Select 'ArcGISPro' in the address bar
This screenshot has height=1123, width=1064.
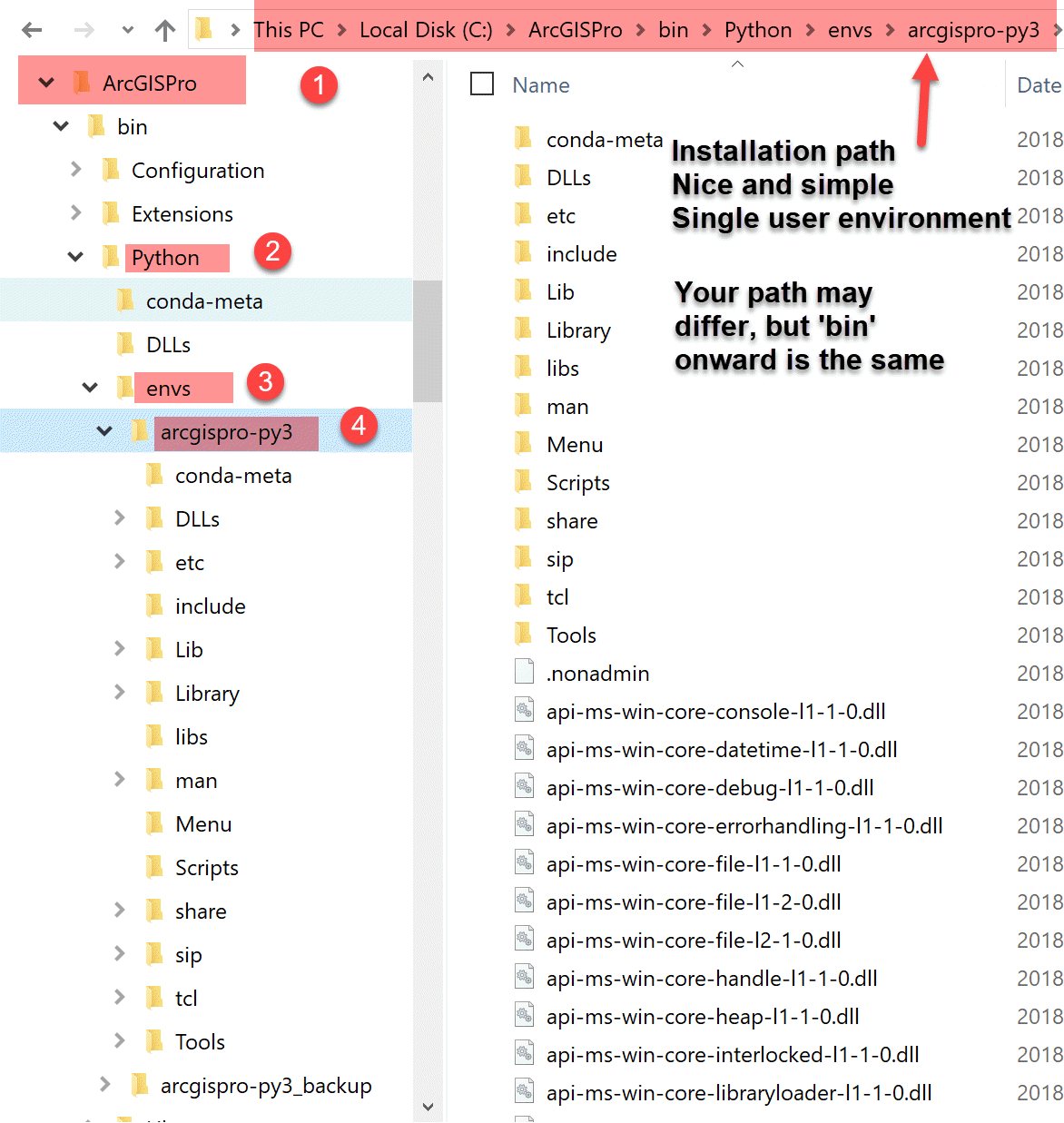pyautogui.click(x=576, y=30)
